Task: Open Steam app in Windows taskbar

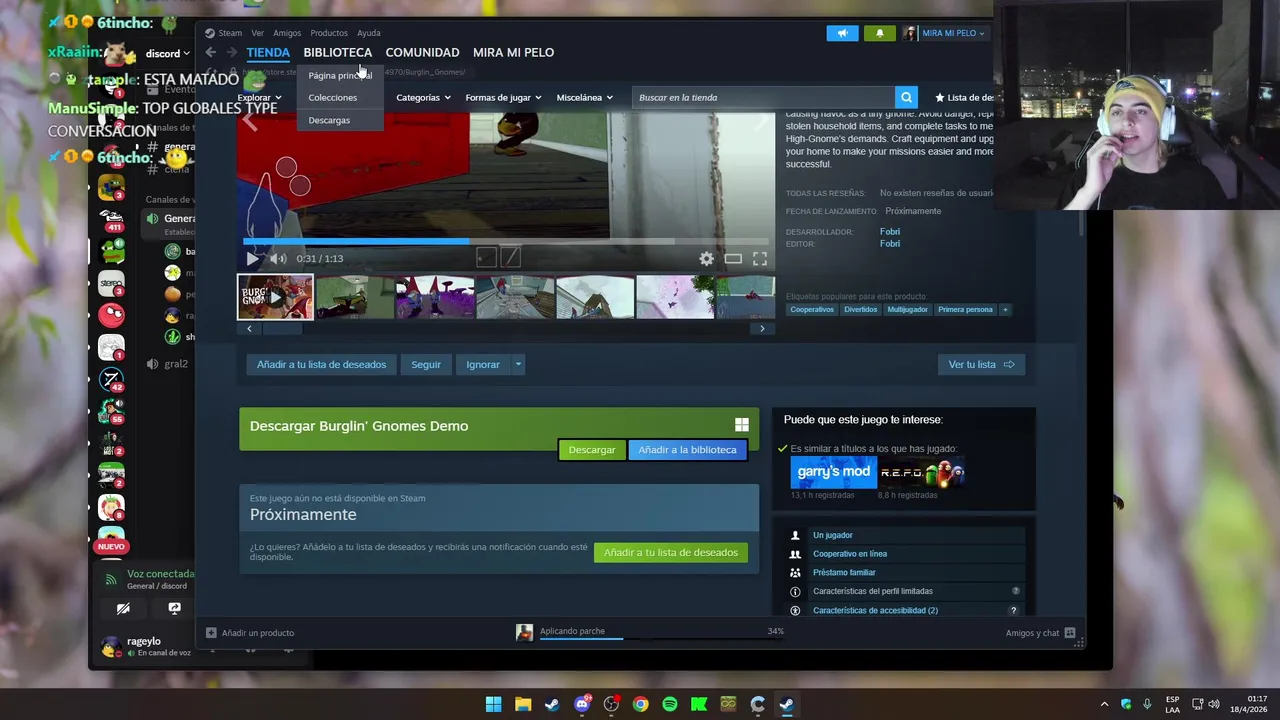Action: (787, 704)
